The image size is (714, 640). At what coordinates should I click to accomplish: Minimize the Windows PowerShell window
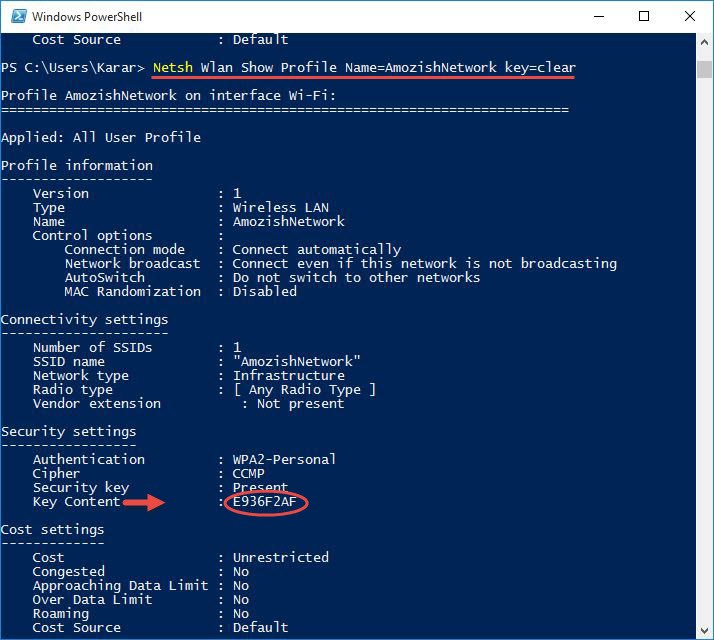(x=599, y=16)
